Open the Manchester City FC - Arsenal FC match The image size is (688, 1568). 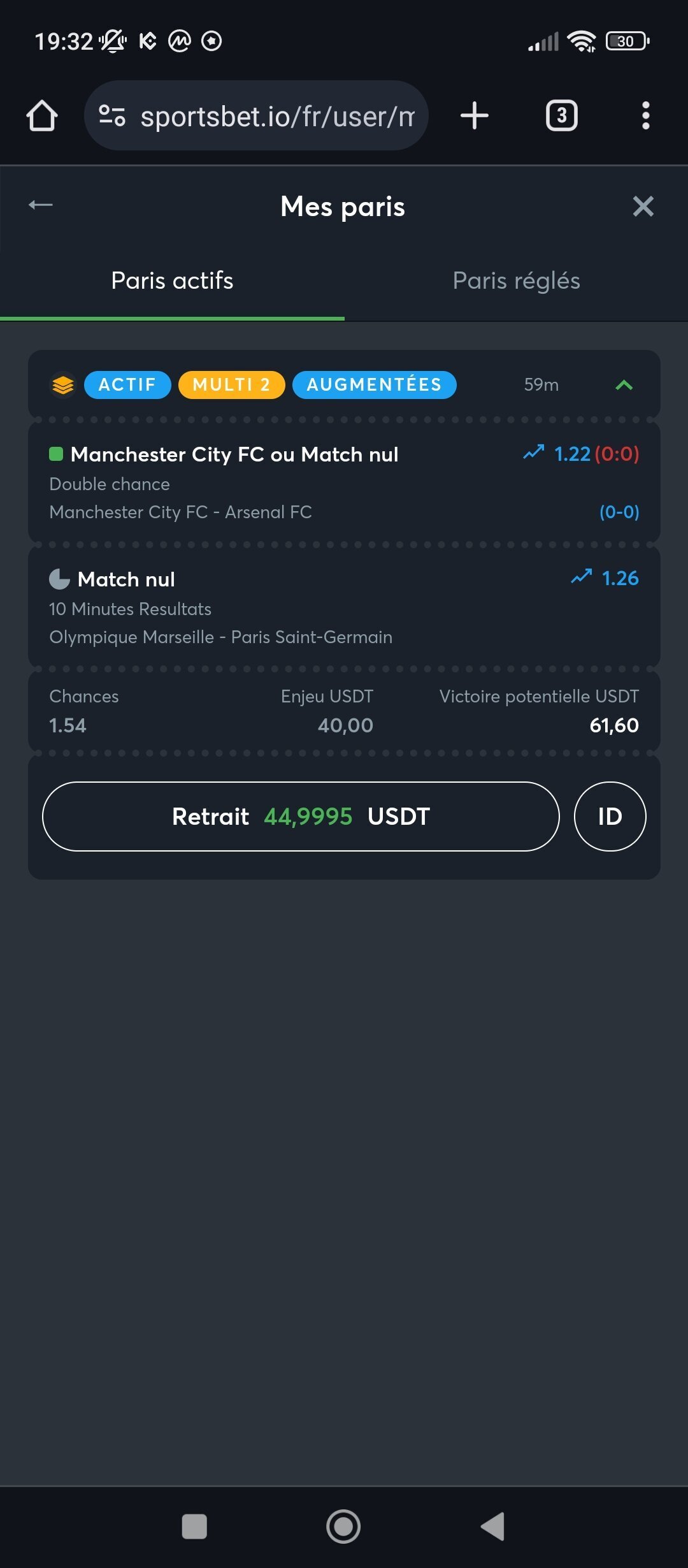pos(181,512)
